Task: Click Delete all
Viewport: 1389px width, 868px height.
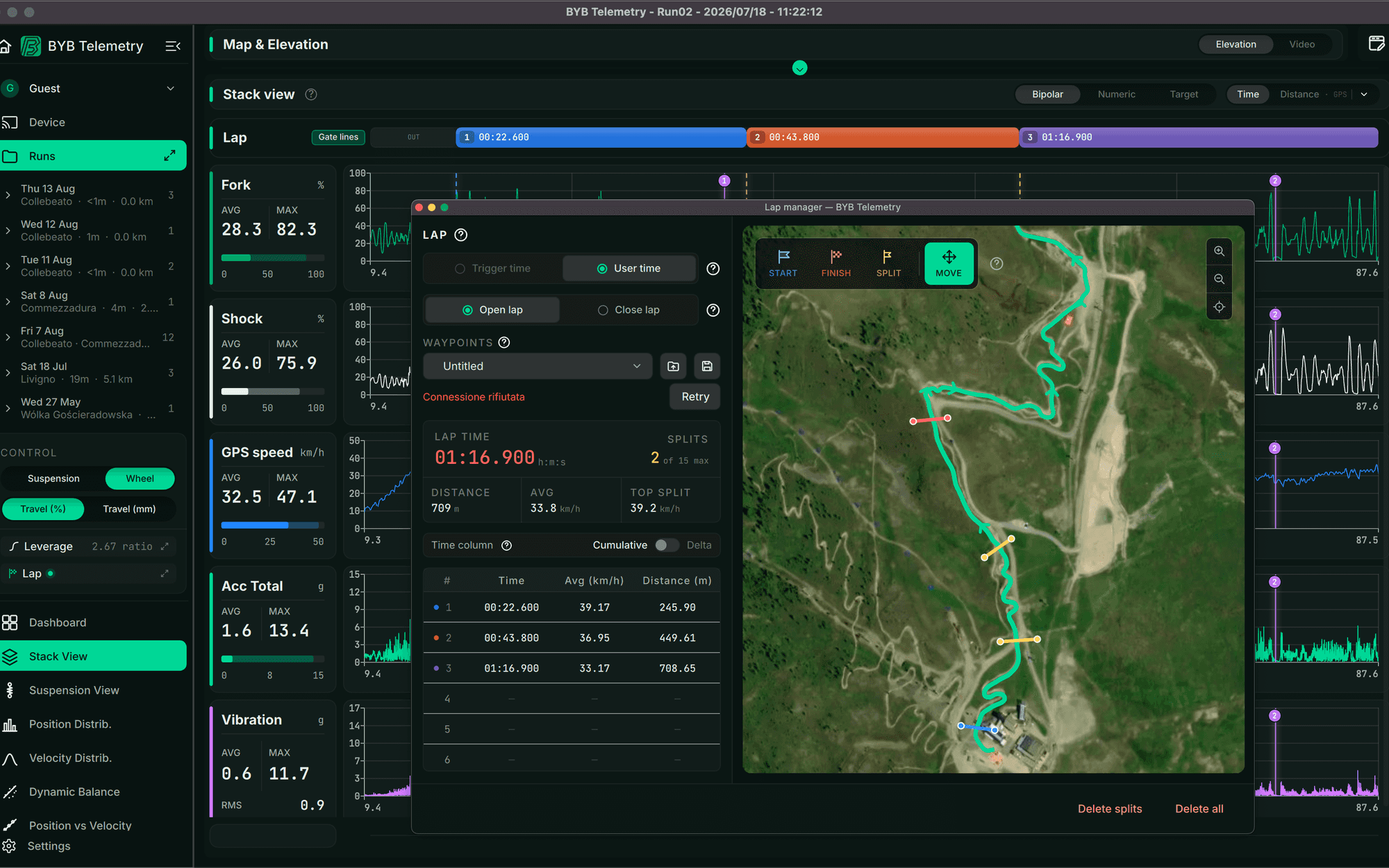Action: click(1199, 809)
